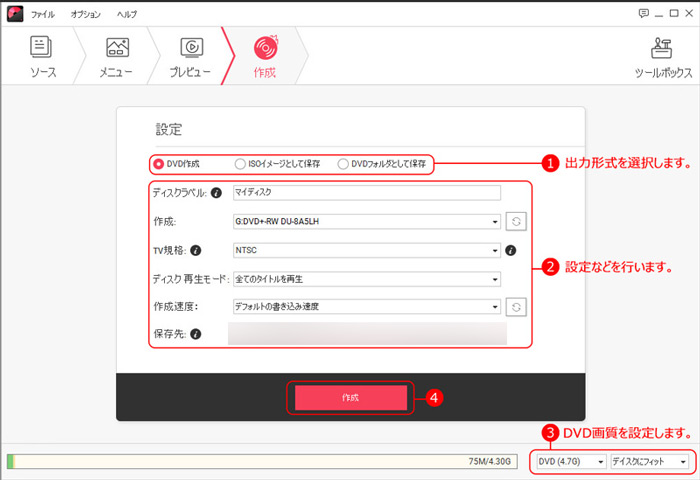Click the 75M/4.30G size text

(x=489, y=461)
